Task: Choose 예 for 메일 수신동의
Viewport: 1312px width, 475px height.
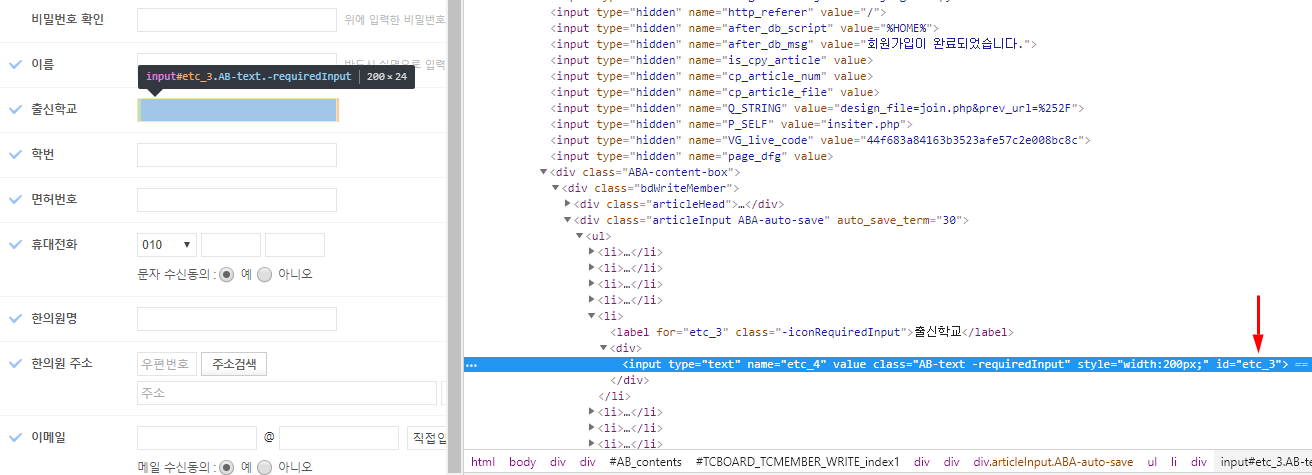Action: [226, 467]
